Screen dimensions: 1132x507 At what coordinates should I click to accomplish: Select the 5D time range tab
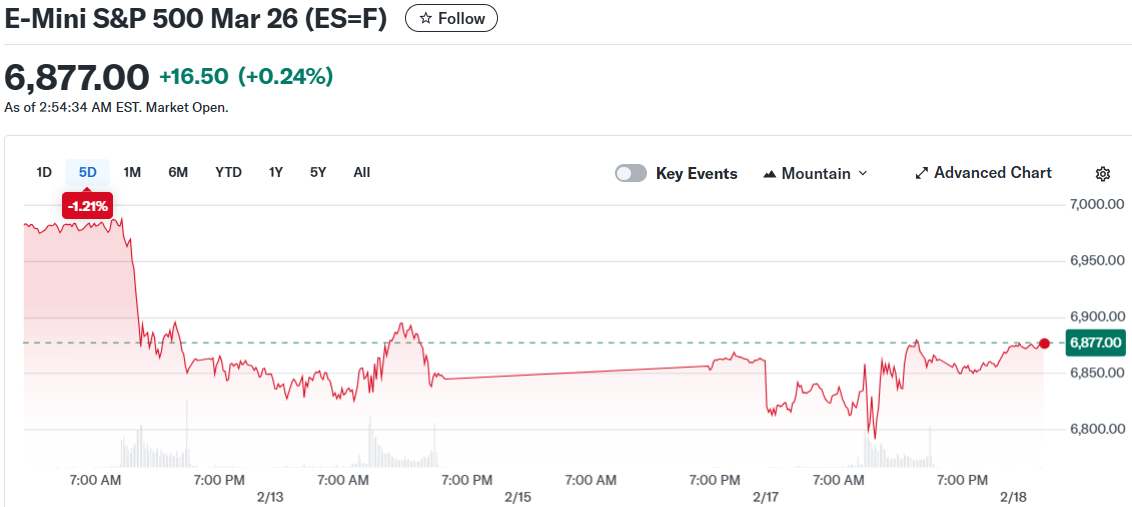tap(88, 172)
